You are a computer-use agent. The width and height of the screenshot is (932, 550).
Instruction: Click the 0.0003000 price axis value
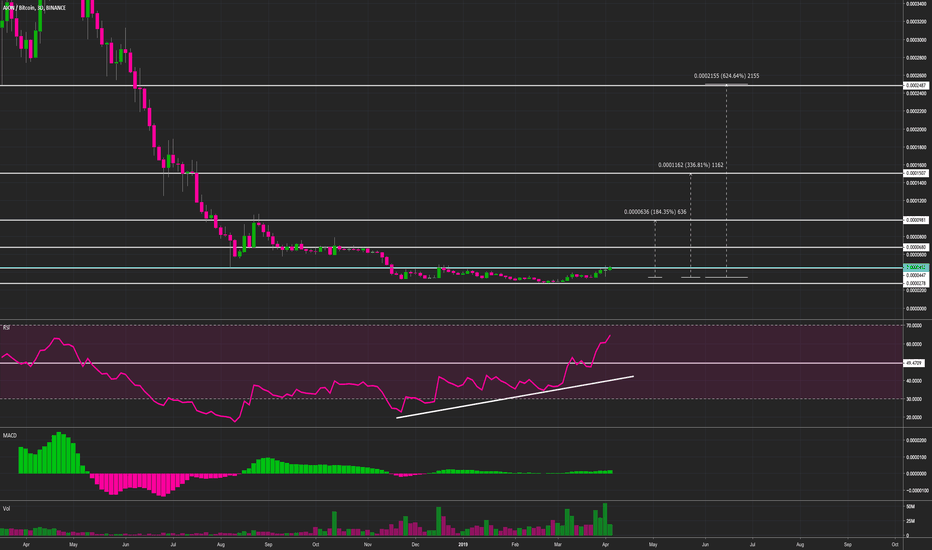917,40
